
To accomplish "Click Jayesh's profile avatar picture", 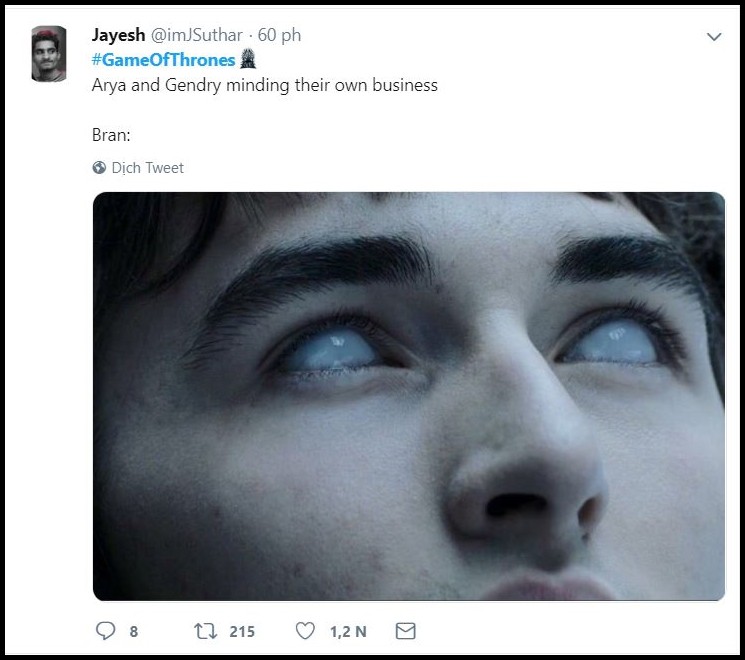I will tap(49, 55).
